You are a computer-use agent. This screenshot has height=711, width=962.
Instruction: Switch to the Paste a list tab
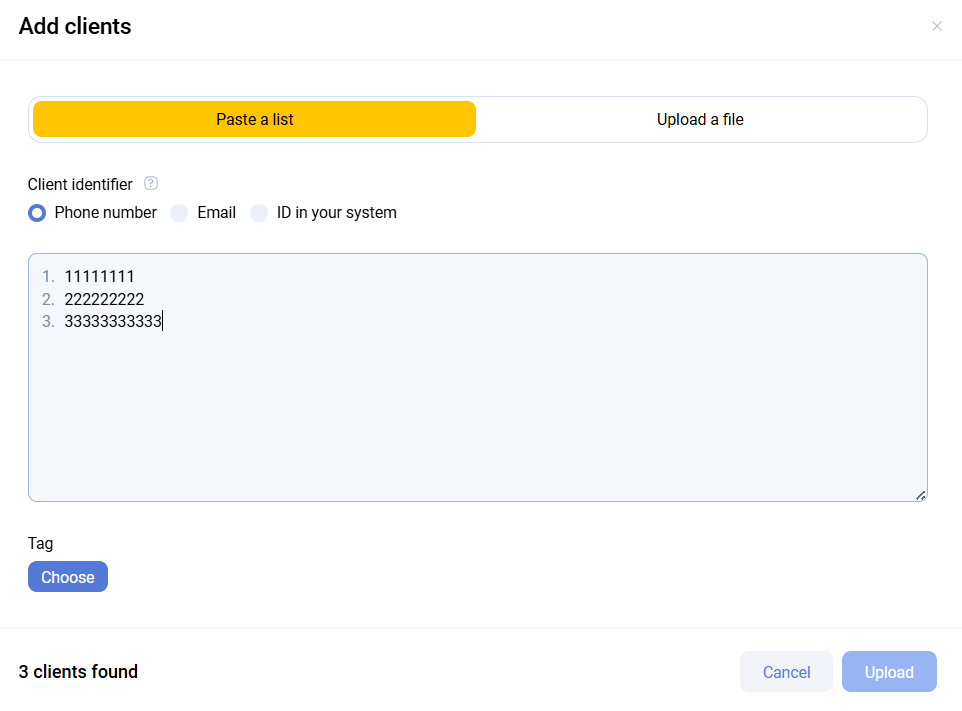pos(254,119)
